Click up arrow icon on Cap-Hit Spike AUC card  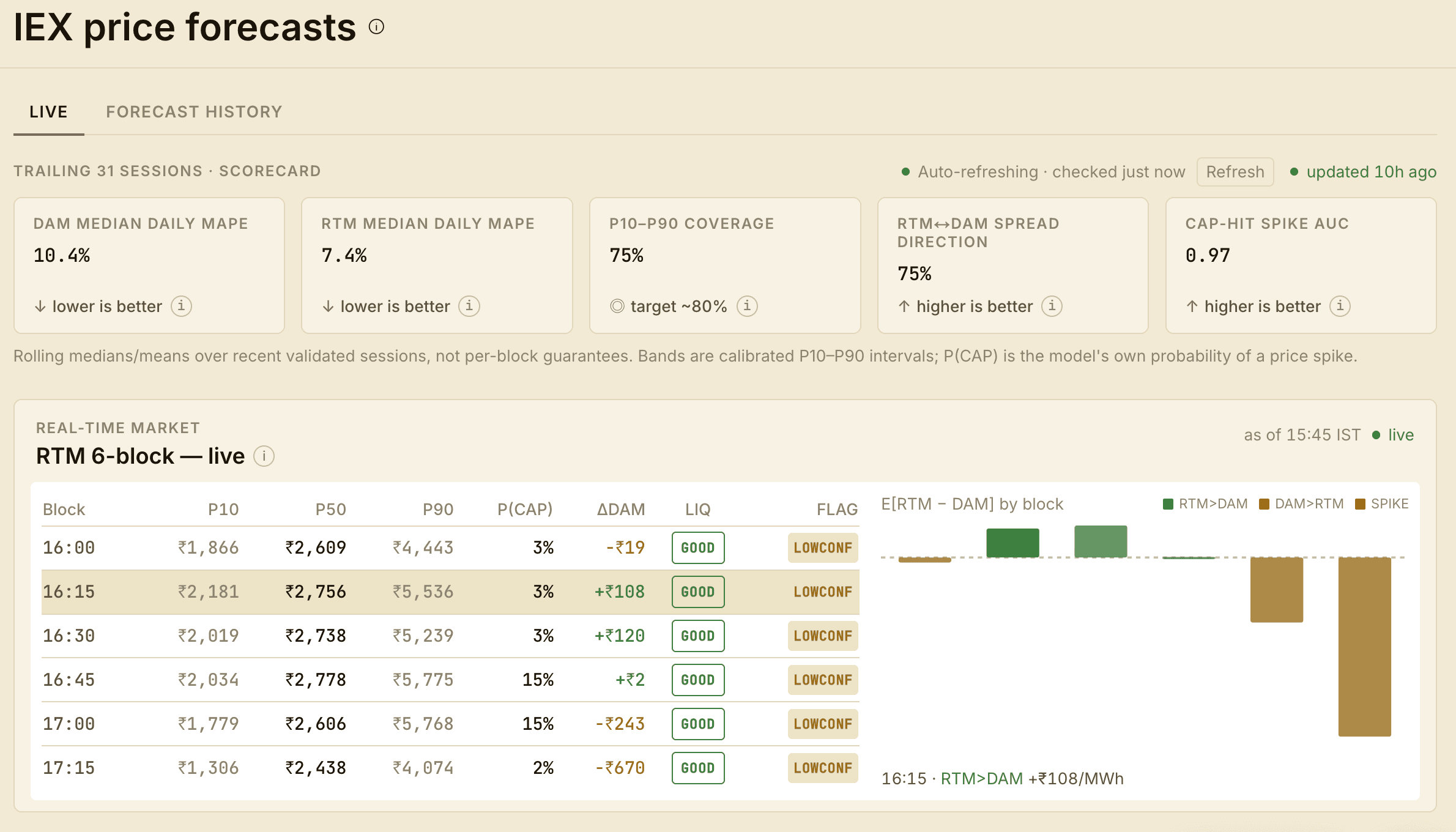[1192, 306]
